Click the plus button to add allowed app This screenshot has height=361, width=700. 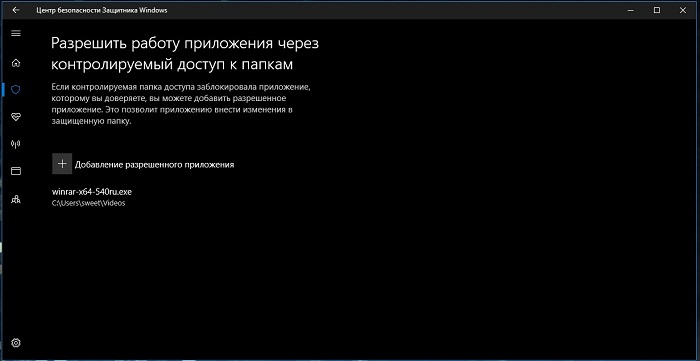click(62, 163)
